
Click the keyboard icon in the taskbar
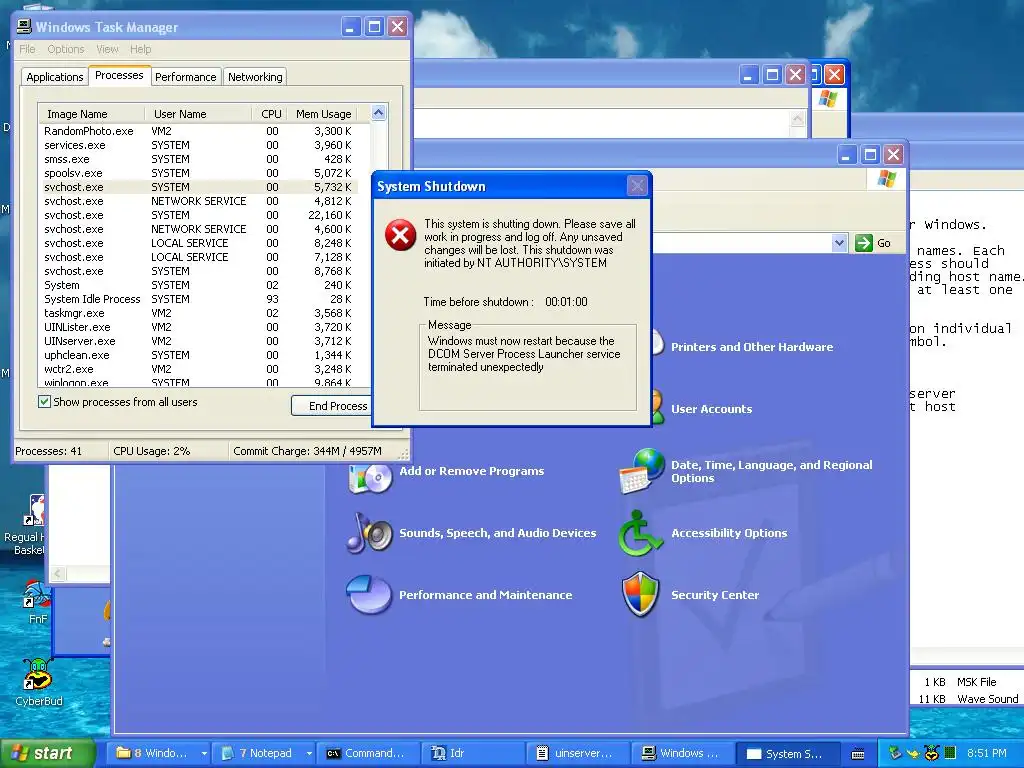[x=858, y=754]
